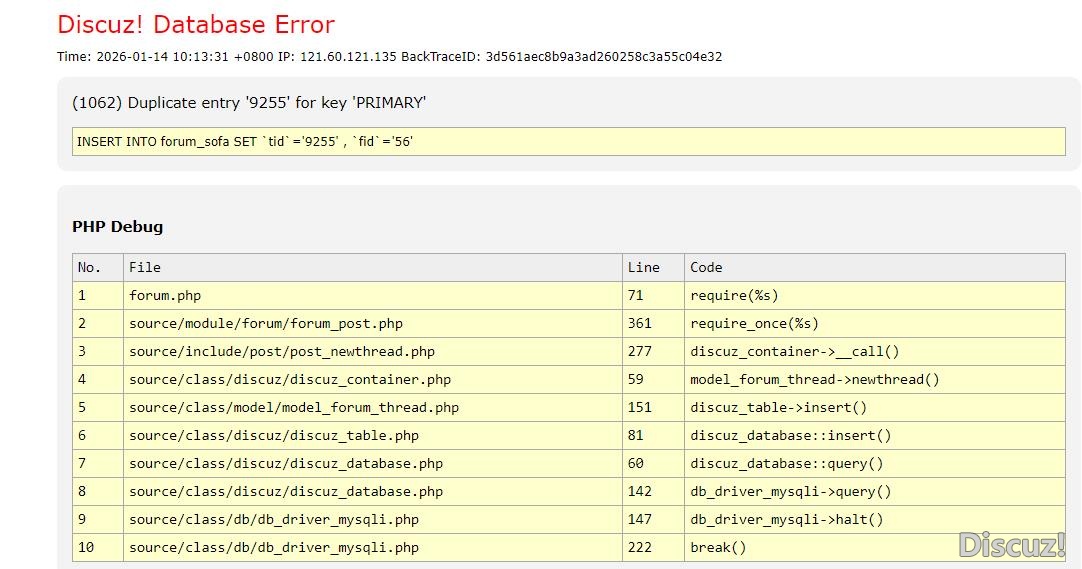Click the Code column header

(x=706, y=268)
